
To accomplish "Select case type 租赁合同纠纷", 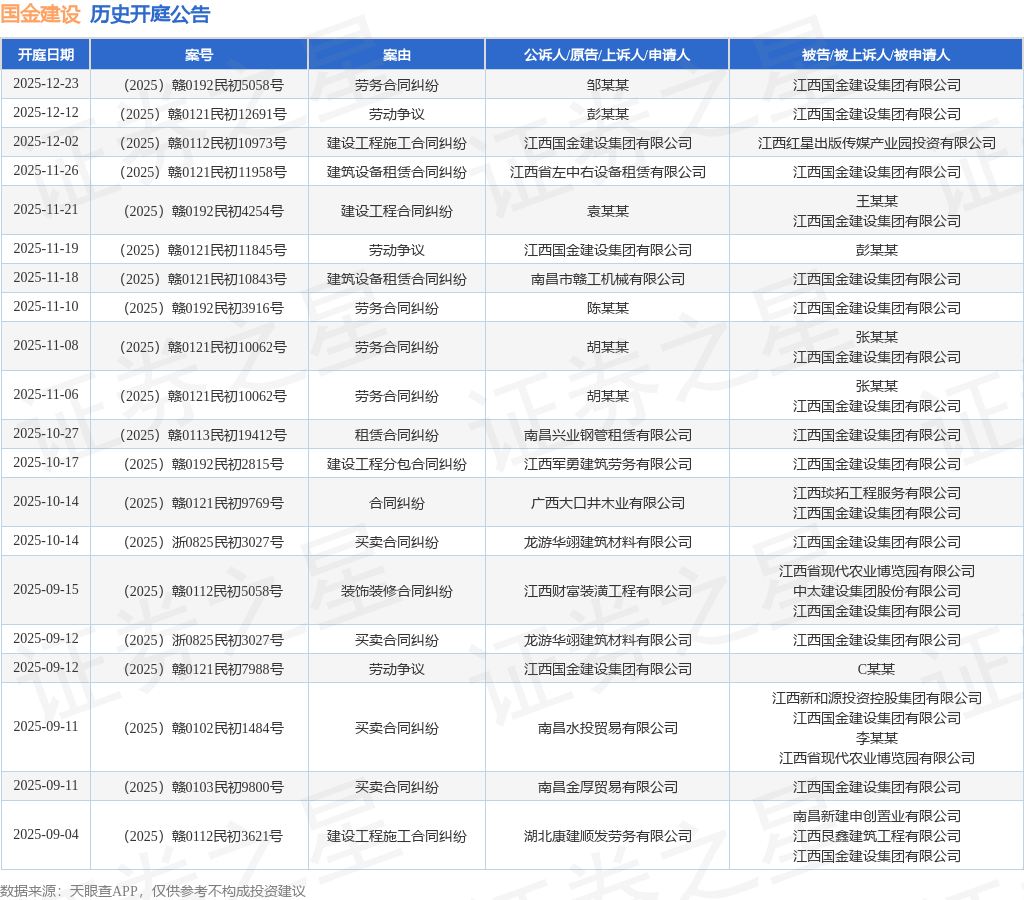I will click(x=396, y=435).
